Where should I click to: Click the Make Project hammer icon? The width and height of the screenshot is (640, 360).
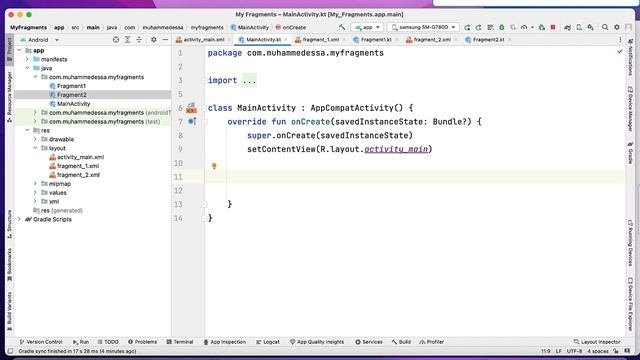click(x=342, y=27)
